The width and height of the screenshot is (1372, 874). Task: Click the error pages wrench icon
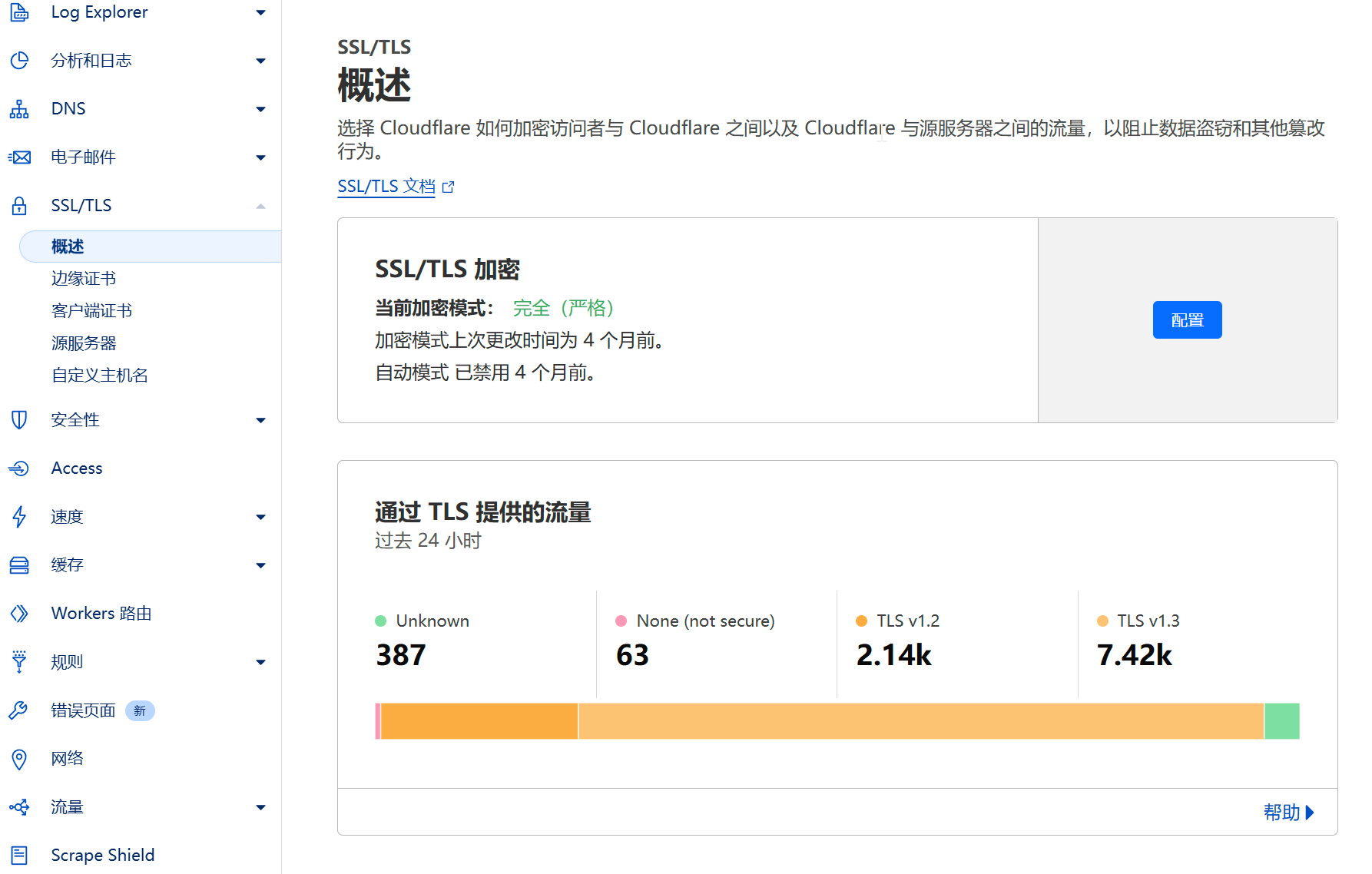[19, 710]
